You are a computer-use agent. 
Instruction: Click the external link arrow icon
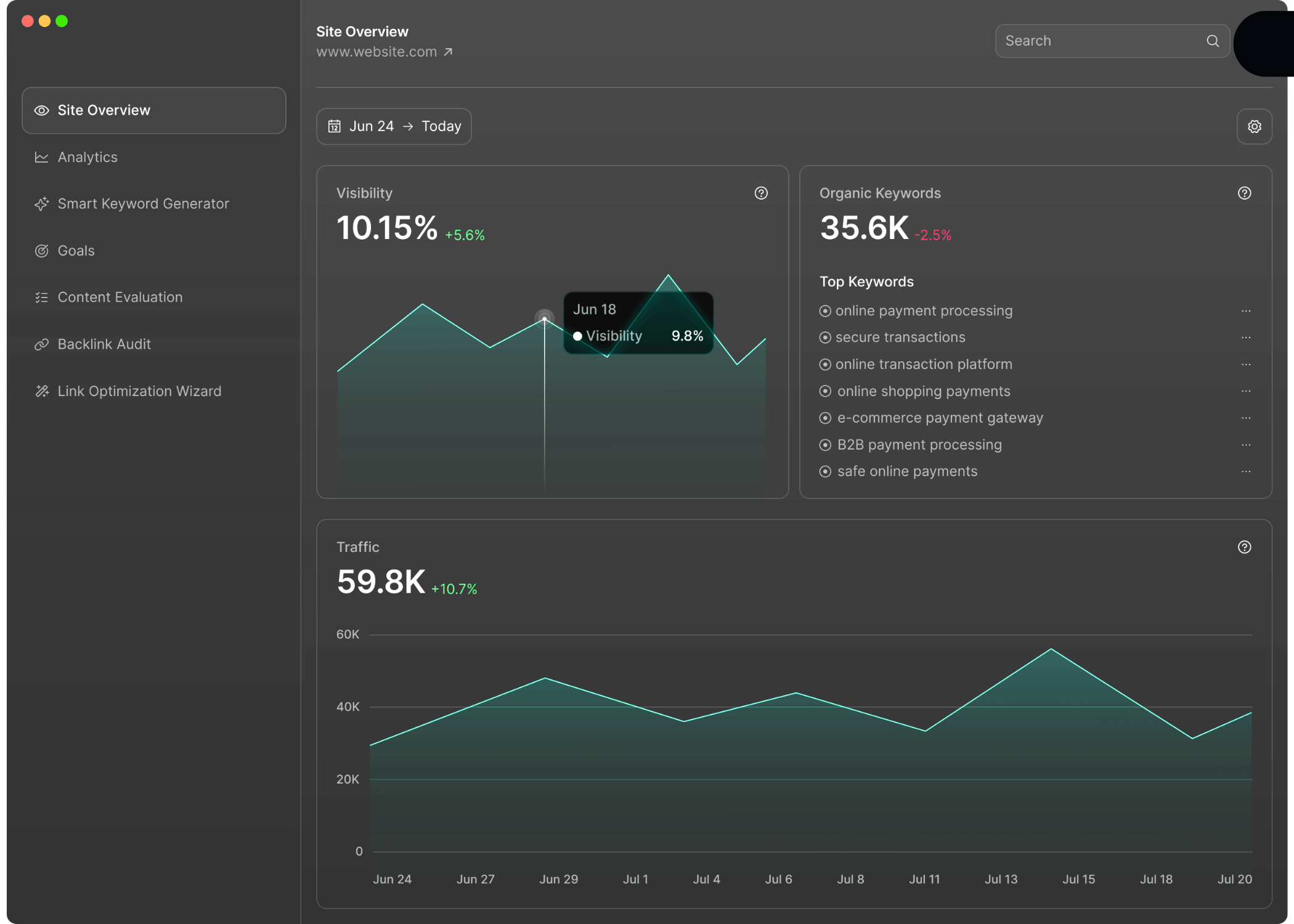click(x=448, y=52)
